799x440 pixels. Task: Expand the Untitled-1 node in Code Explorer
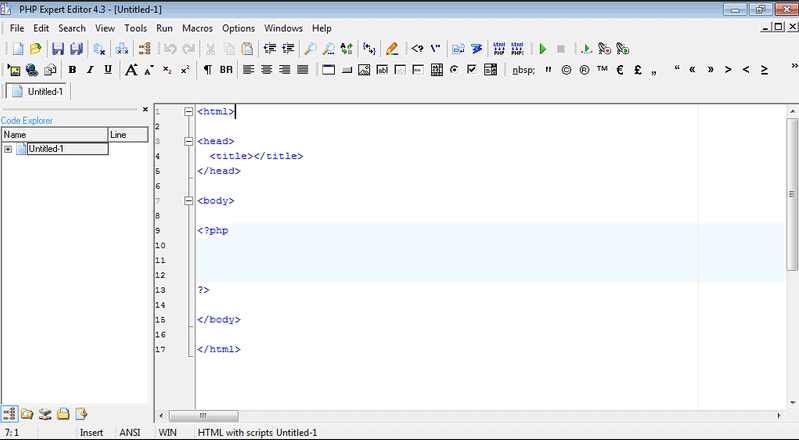point(8,149)
